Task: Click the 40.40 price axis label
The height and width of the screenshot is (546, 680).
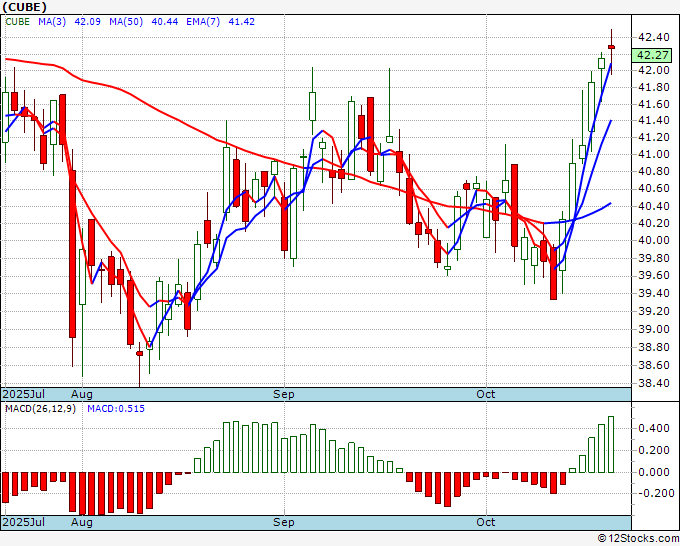Action: 654,206
